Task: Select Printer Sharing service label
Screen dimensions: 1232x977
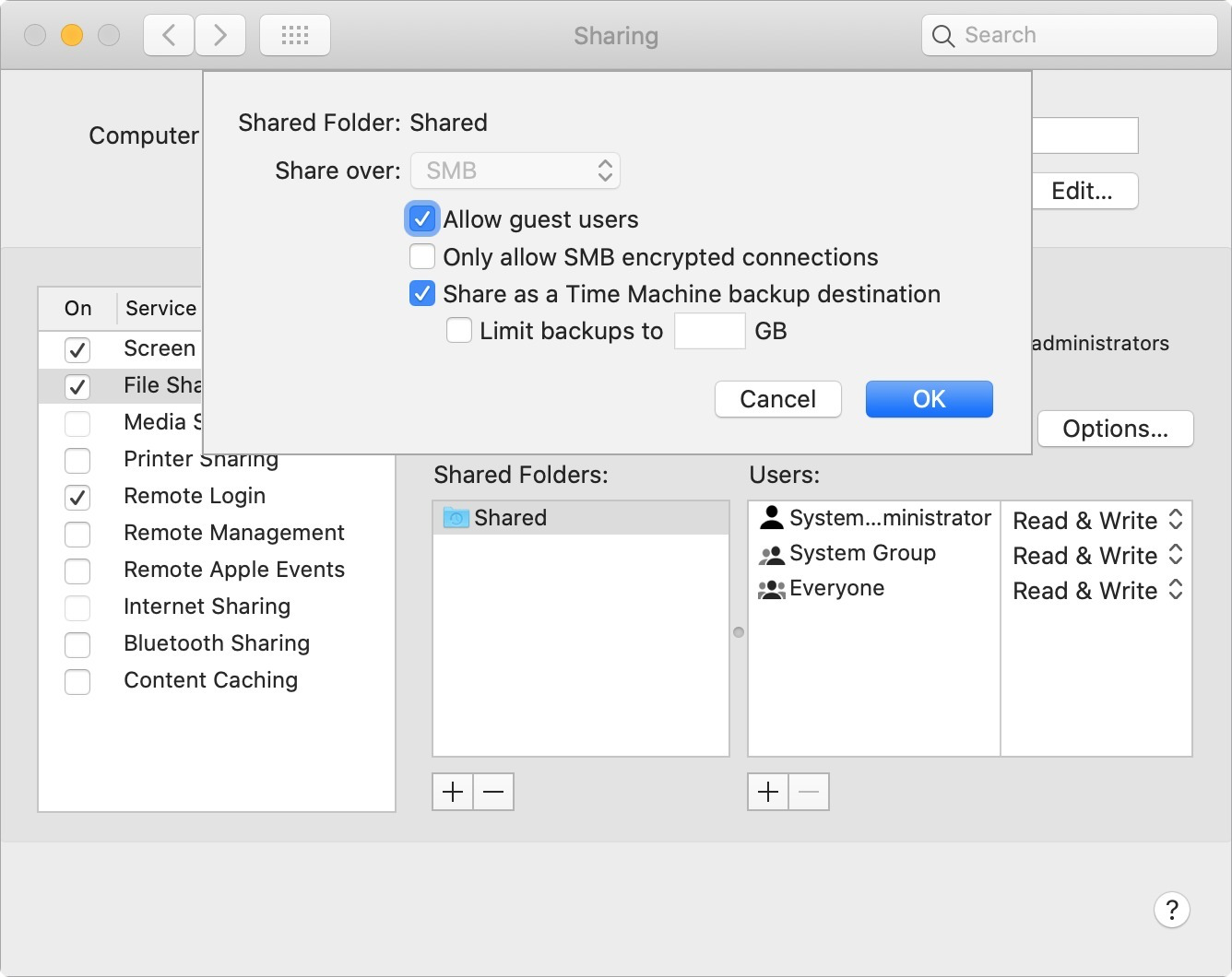Action: [201, 459]
